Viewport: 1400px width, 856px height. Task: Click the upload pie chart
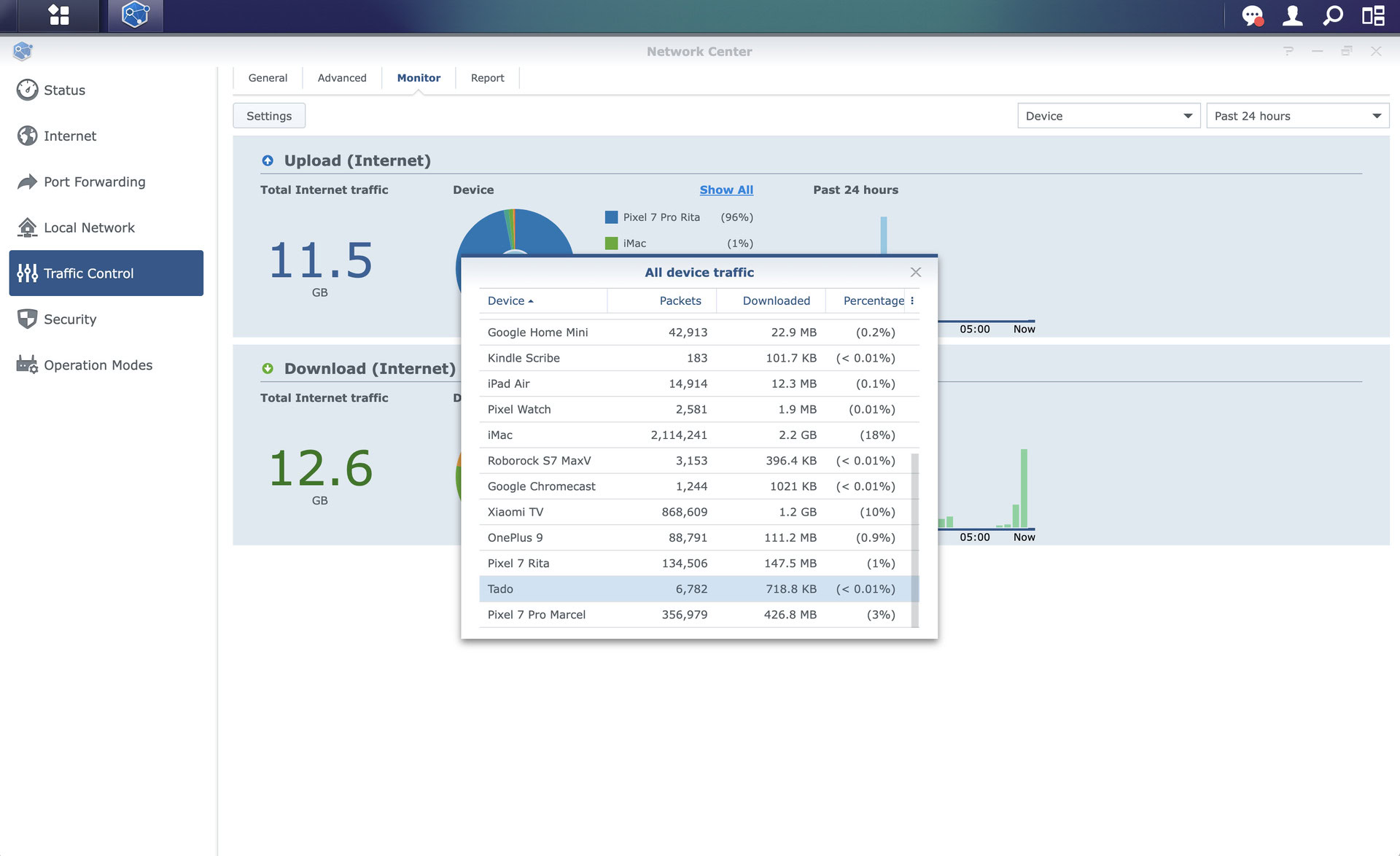coord(515,232)
